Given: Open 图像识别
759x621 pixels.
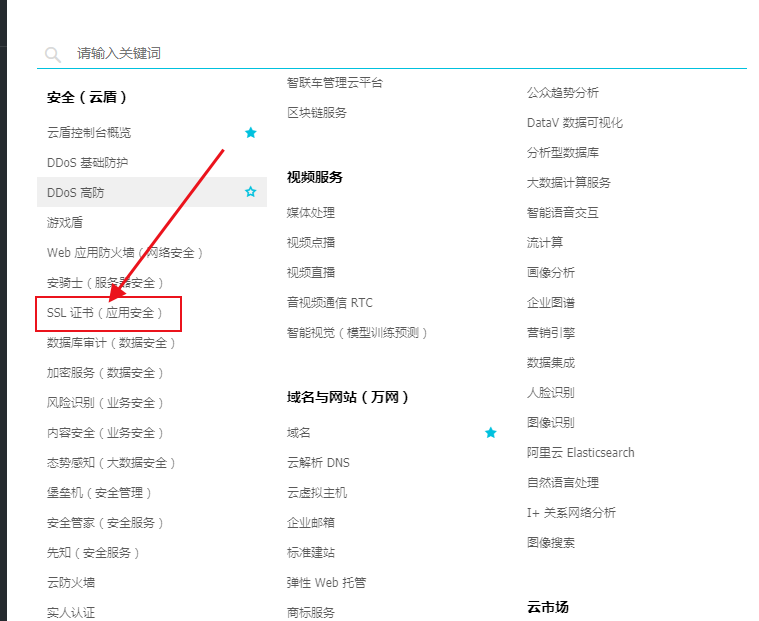Looking at the screenshot, I should 551,423.
